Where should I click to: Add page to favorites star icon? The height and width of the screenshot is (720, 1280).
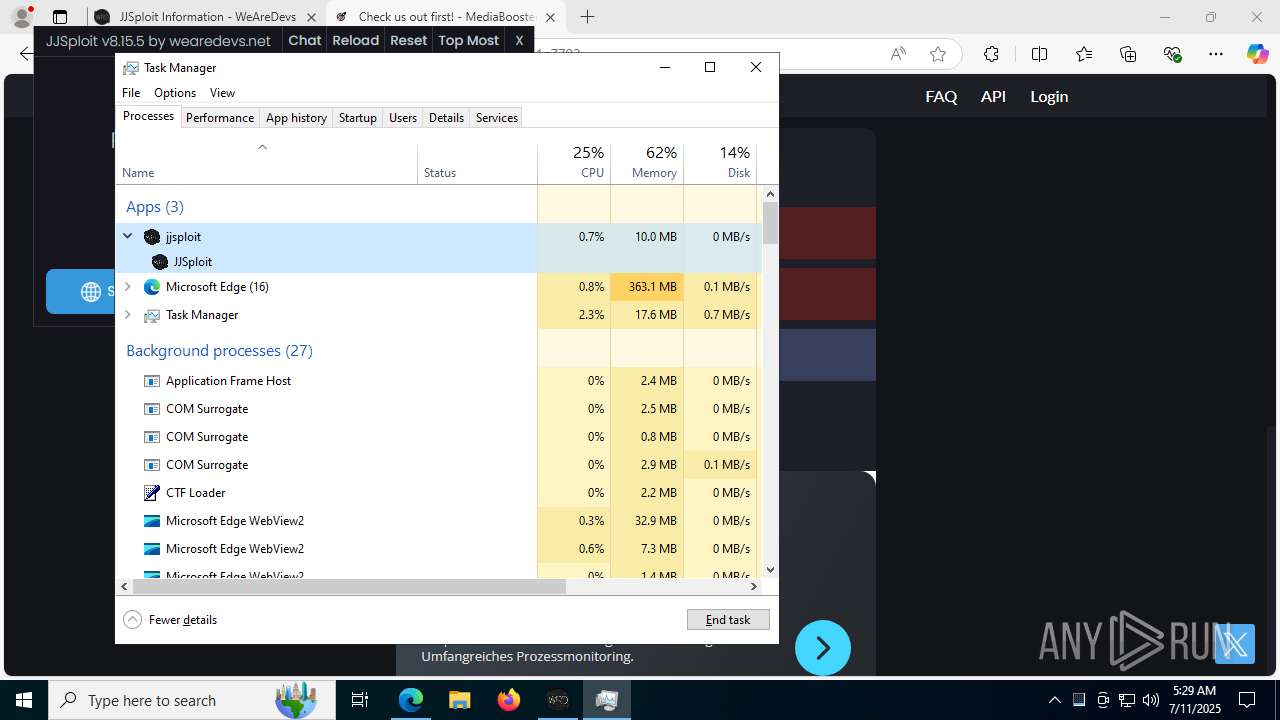point(937,54)
